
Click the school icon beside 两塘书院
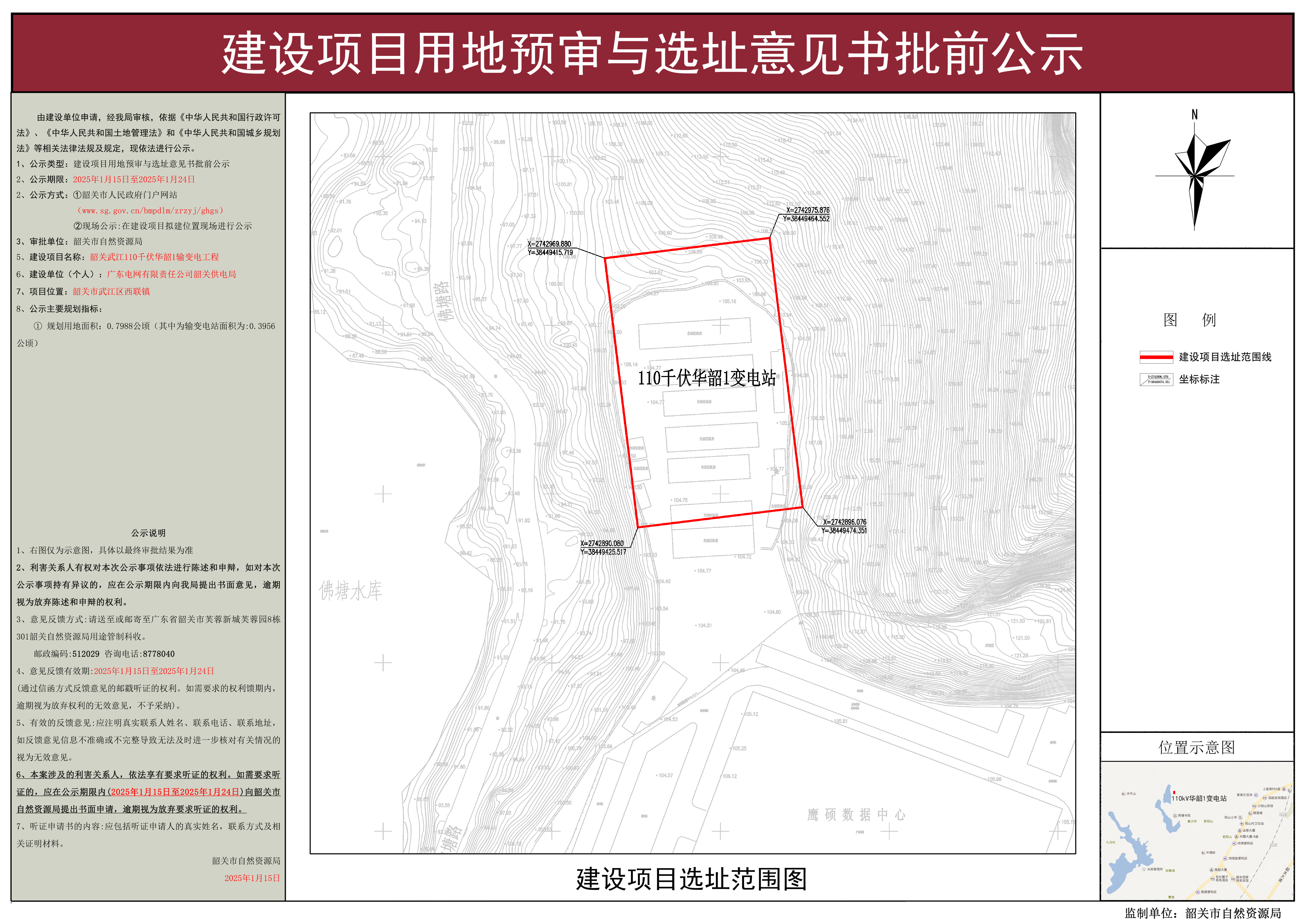(1175, 816)
